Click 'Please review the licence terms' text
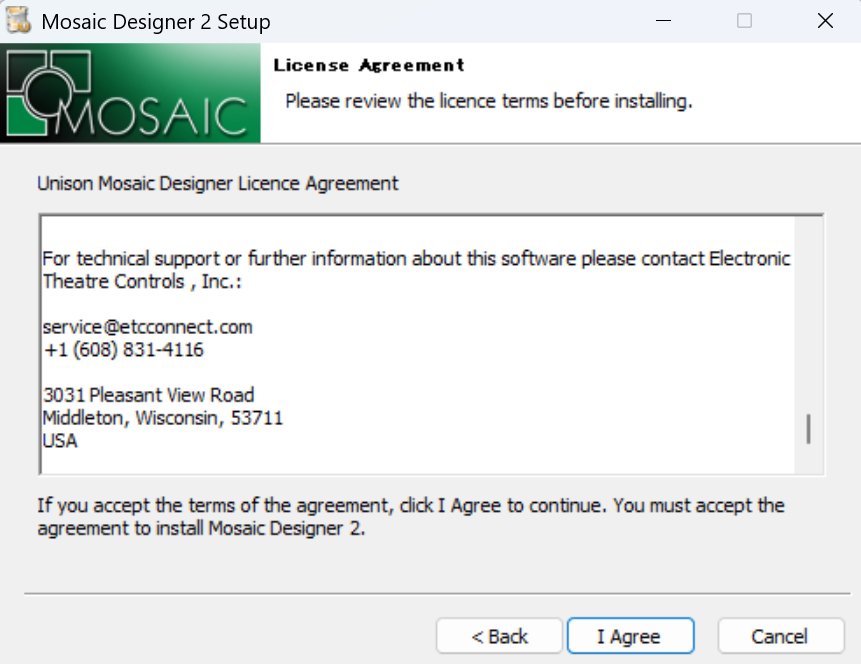Viewport: 861px width, 664px height. pyautogui.click(x=489, y=102)
